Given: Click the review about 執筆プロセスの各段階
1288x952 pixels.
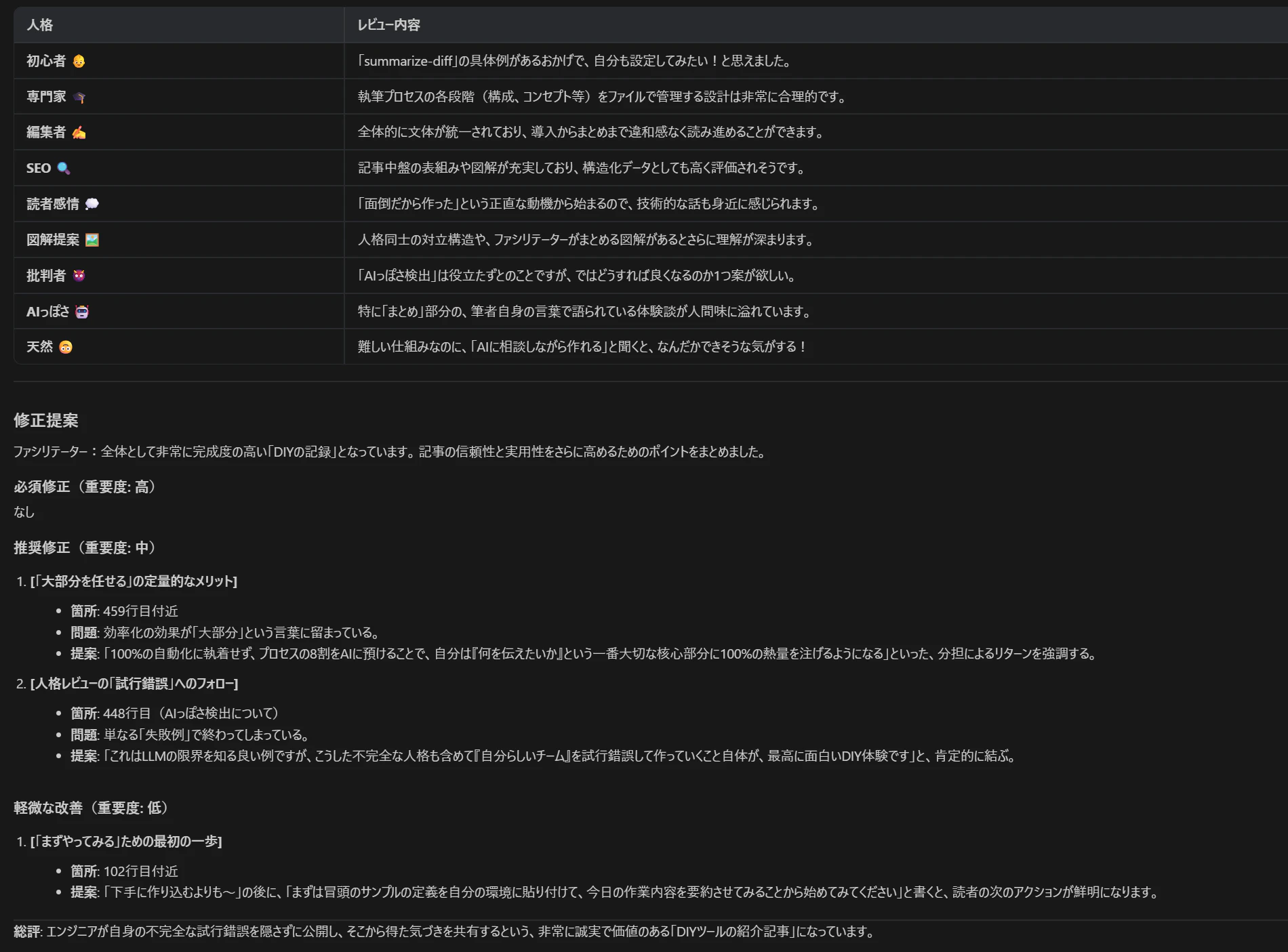Looking at the screenshot, I should [603, 97].
